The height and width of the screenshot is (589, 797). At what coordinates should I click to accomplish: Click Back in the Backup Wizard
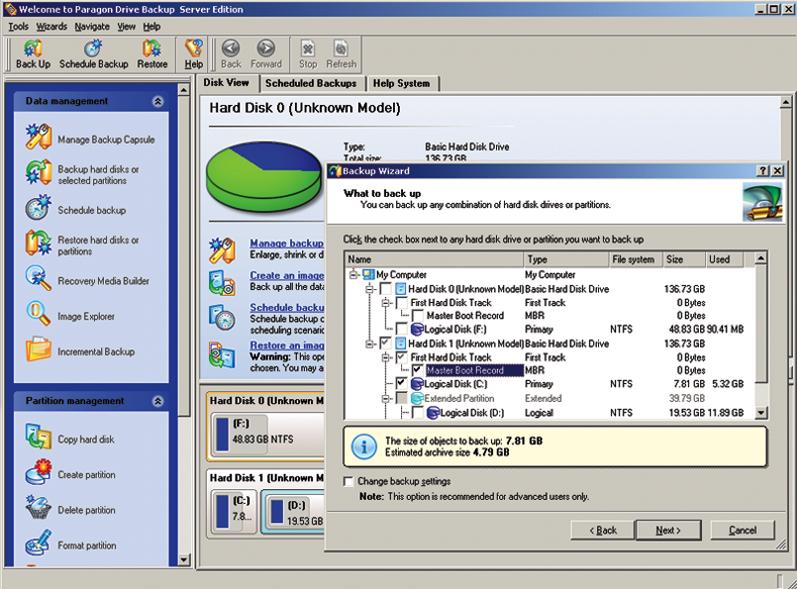(603, 530)
